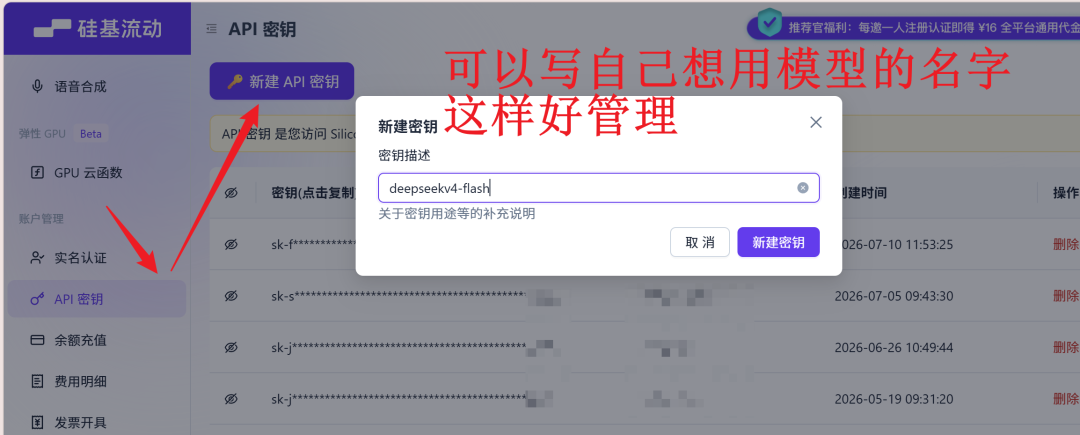1080x435 pixels.
Task: Click the shield badge icon in the top banner
Action: tap(769, 23)
